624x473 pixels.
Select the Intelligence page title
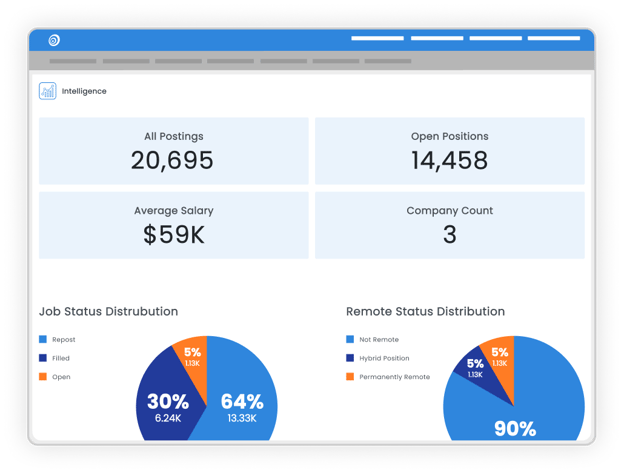coord(84,91)
